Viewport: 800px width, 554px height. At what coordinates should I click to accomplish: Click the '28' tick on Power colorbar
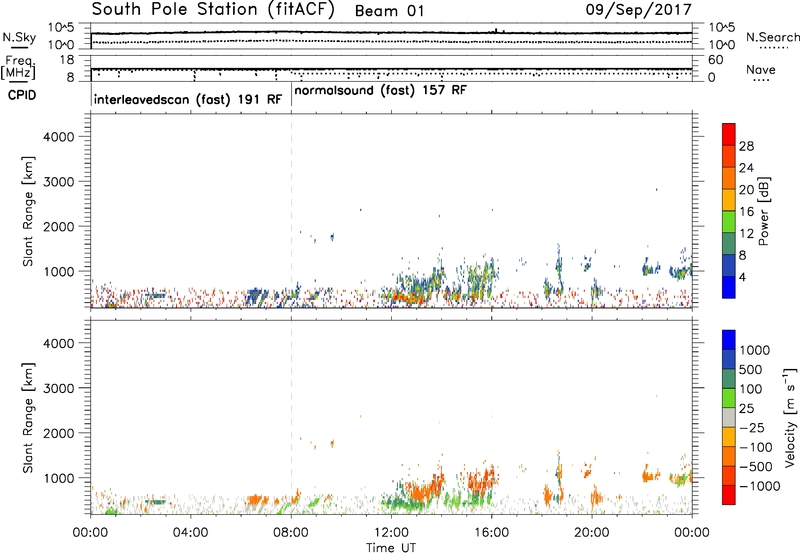(x=746, y=146)
